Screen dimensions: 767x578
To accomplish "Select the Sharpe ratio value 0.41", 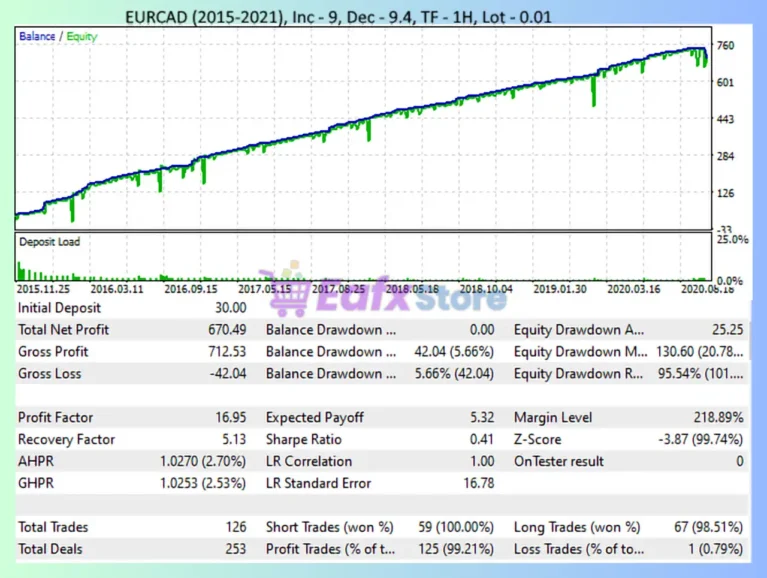I will click(x=482, y=440).
